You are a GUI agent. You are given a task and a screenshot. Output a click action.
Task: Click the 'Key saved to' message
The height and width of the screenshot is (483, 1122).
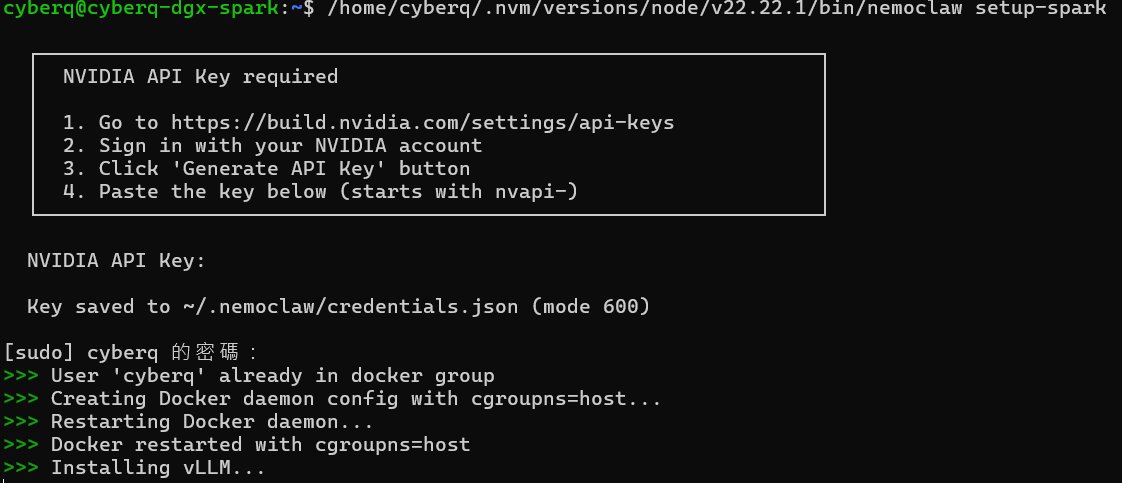(98, 307)
